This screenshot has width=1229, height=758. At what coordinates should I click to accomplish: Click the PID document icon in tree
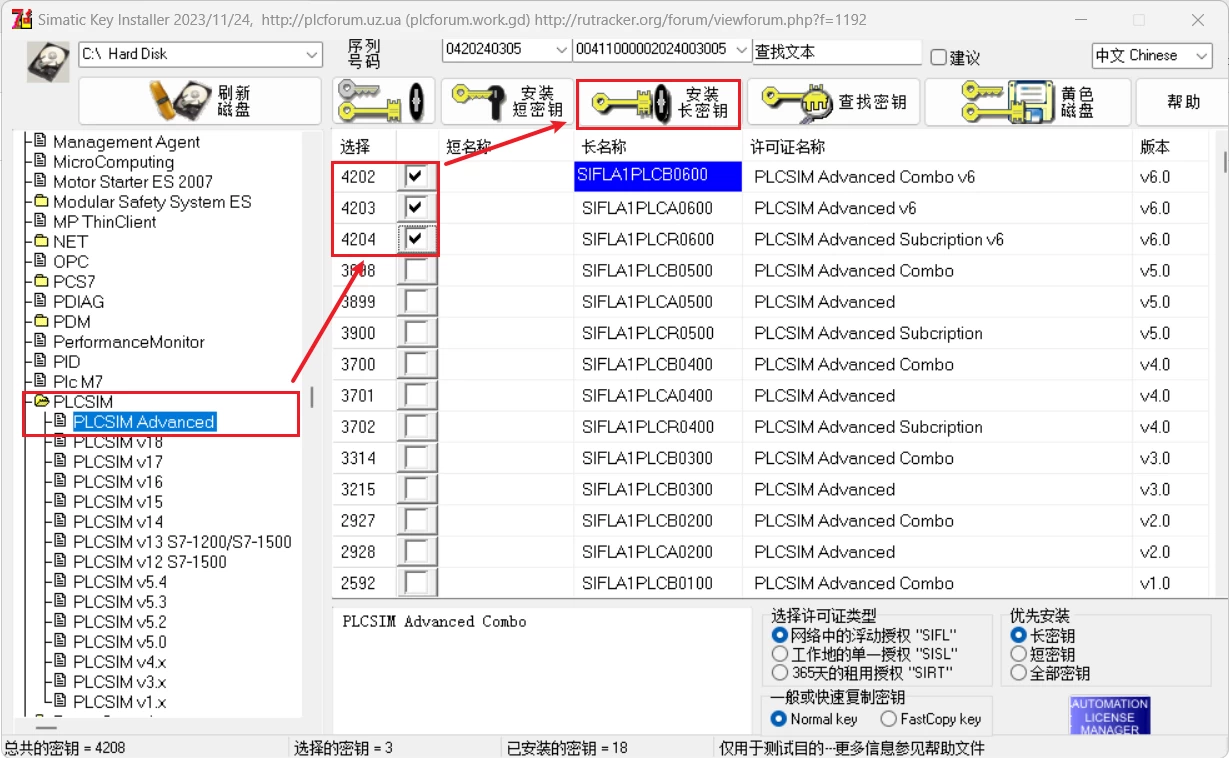click(x=41, y=361)
